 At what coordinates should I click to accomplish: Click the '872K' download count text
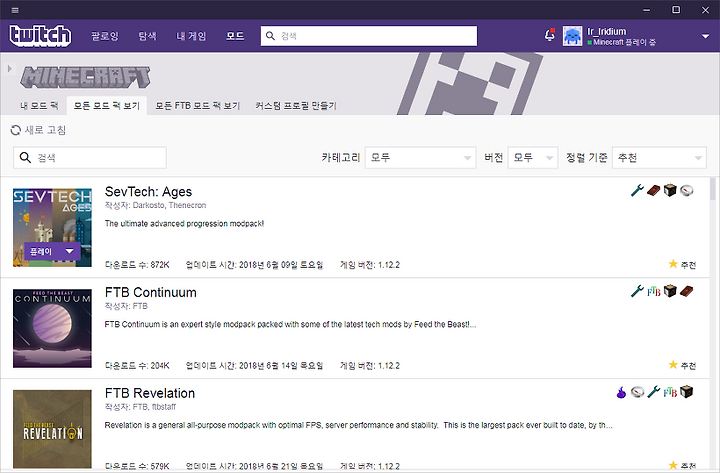coord(160,265)
